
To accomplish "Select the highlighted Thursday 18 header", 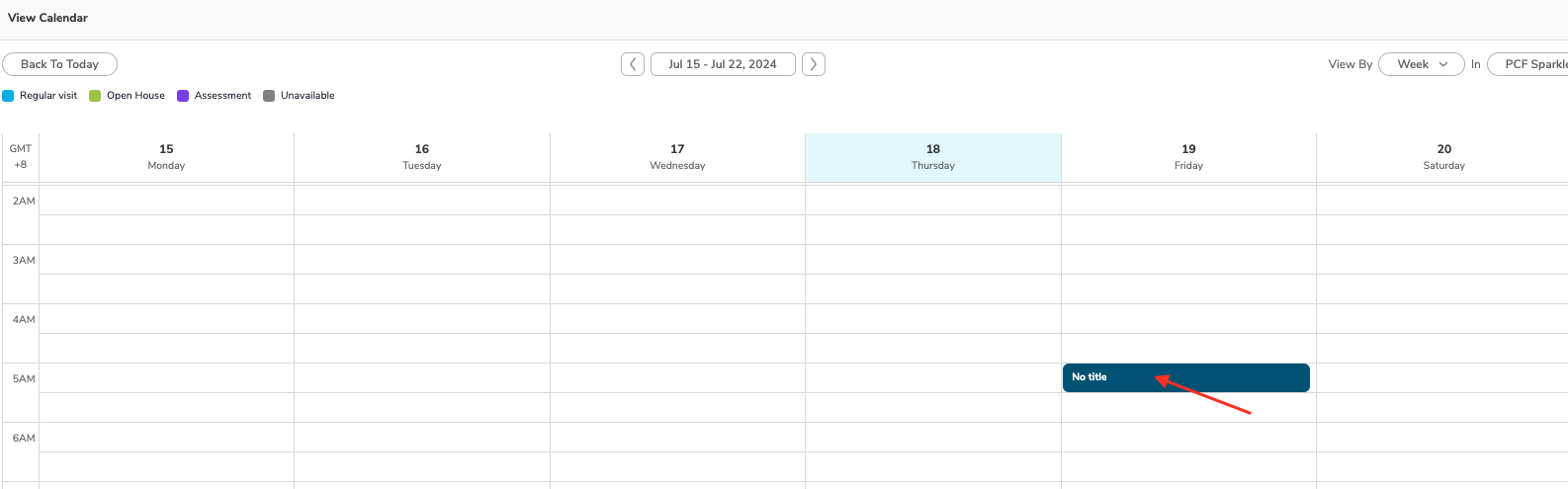I will pos(933,157).
